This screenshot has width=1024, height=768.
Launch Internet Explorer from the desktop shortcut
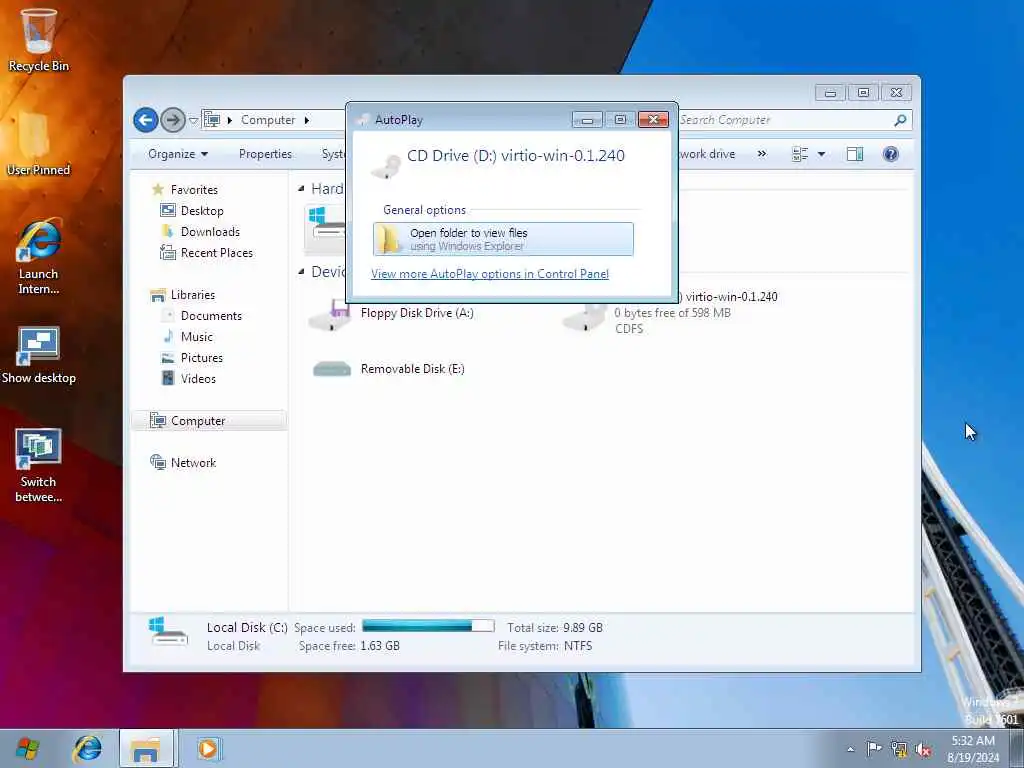click(x=38, y=257)
